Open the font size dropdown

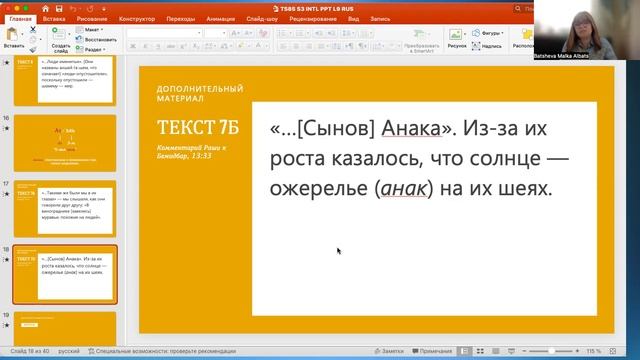(x=224, y=33)
